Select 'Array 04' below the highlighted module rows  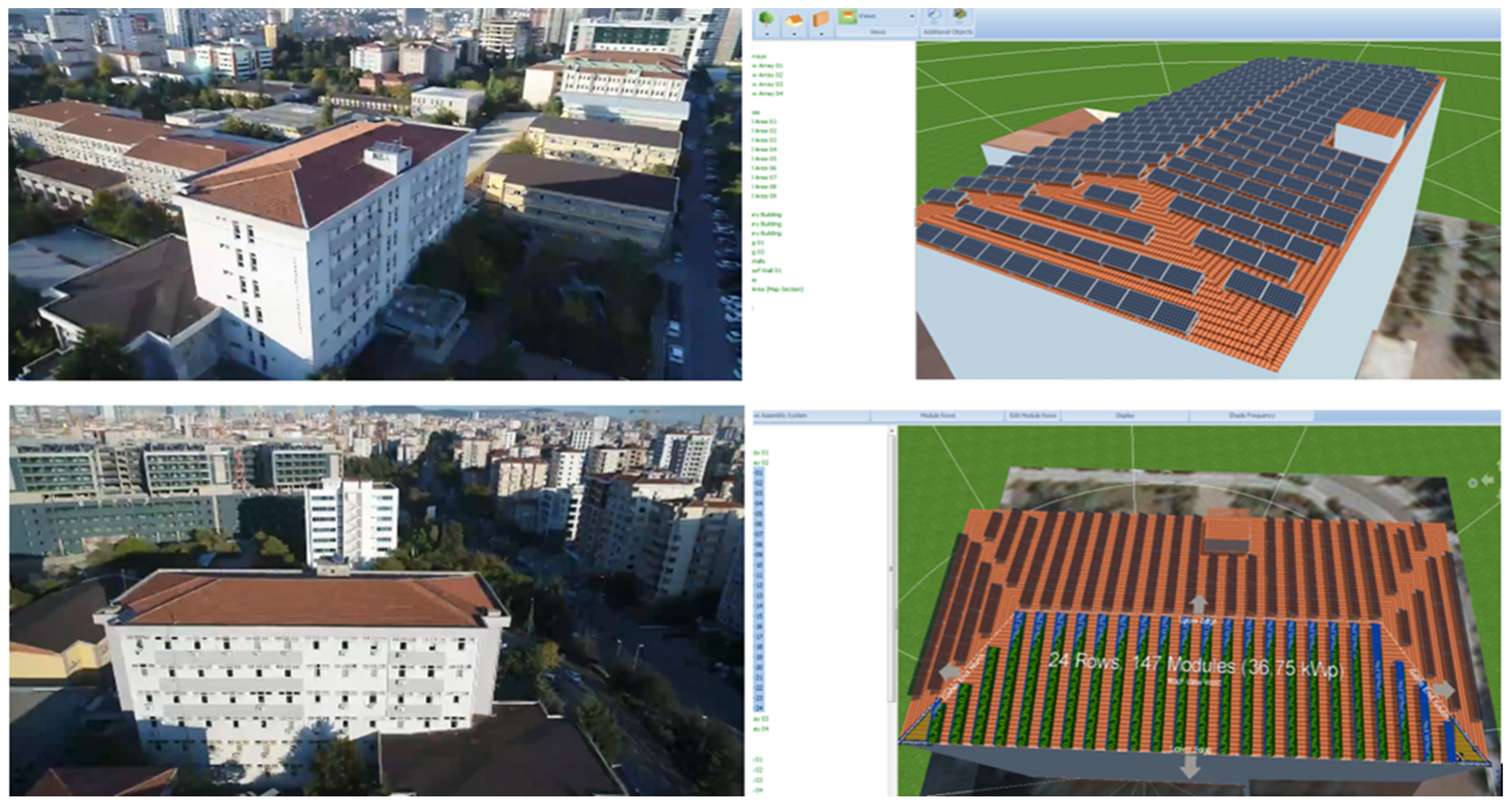[761, 729]
